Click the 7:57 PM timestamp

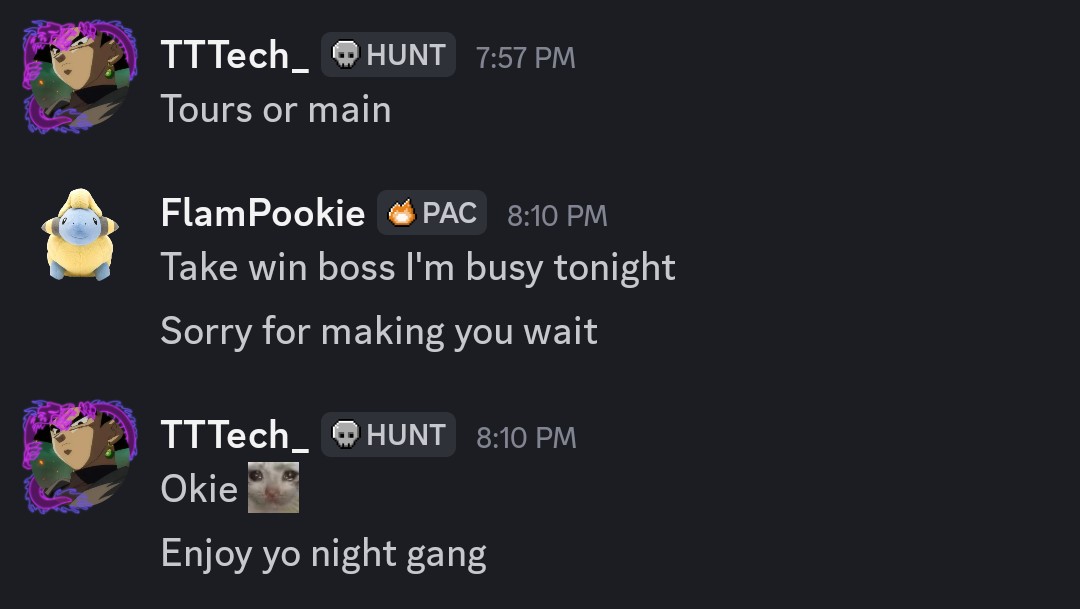click(x=525, y=58)
